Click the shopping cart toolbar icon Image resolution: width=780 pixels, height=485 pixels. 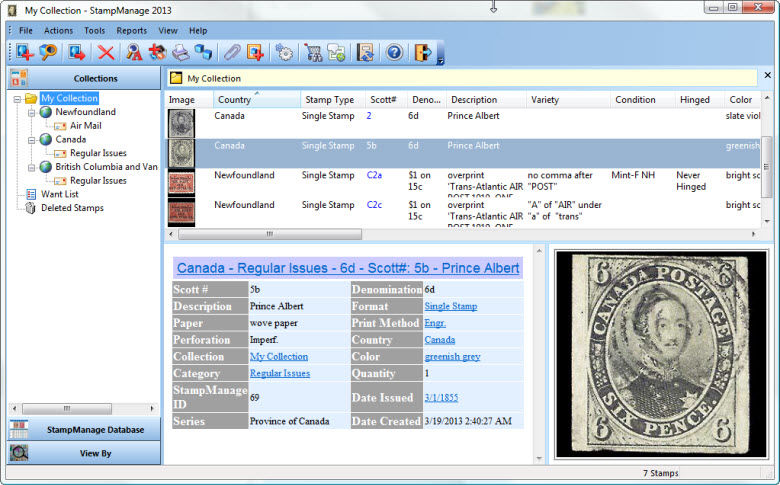[x=313, y=52]
